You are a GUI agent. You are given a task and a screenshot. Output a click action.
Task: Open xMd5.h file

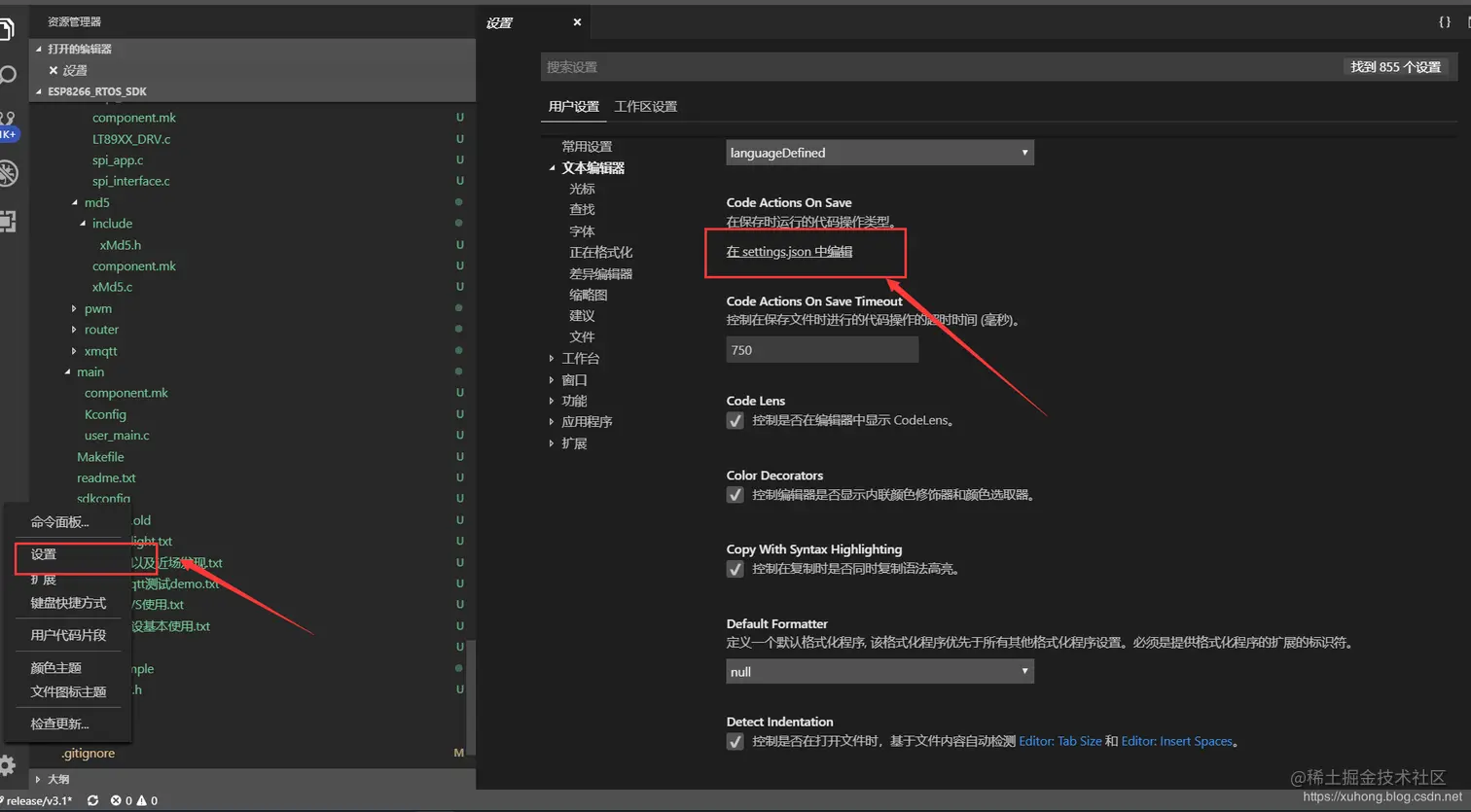(121, 245)
